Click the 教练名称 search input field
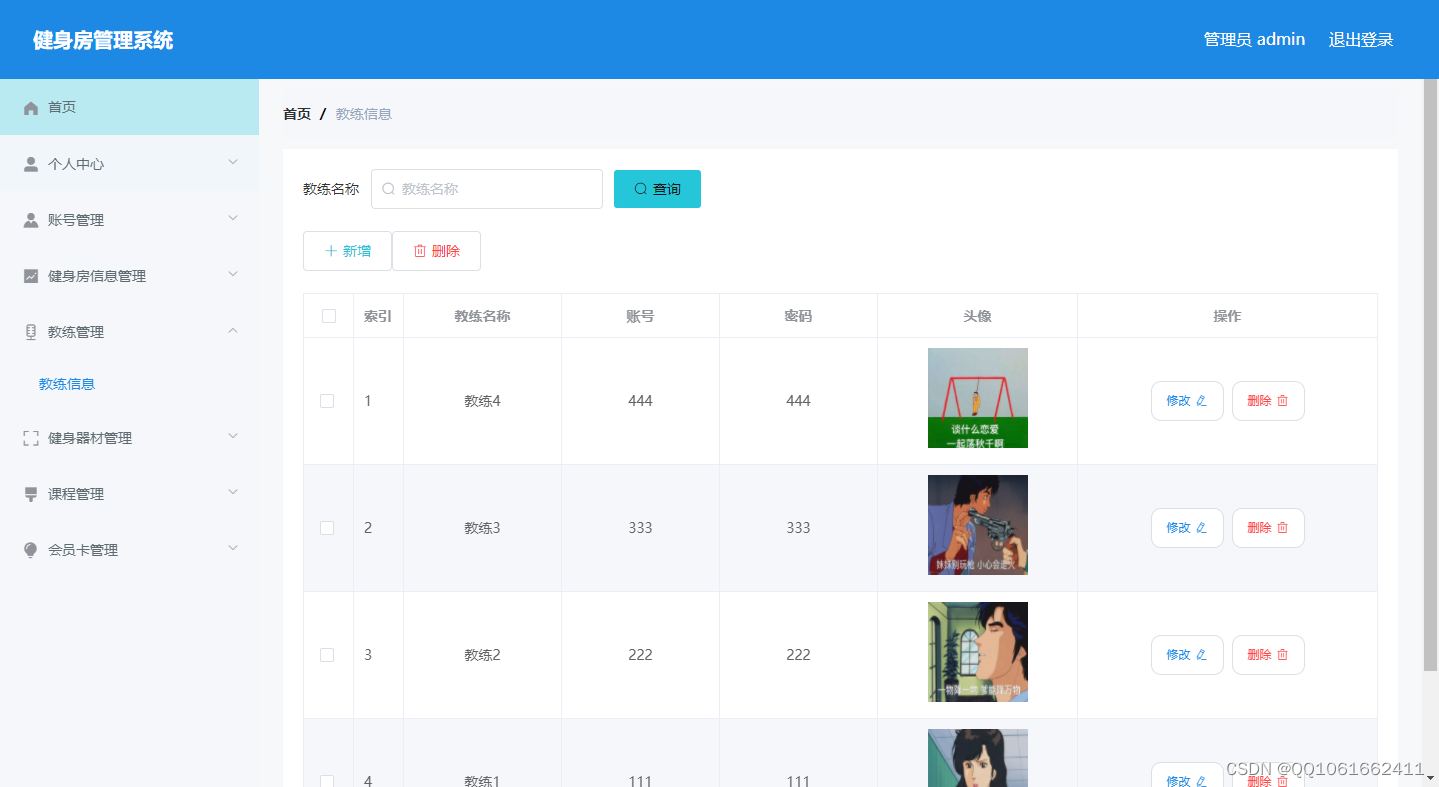The height and width of the screenshot is (787, 1439). point(487,188)
